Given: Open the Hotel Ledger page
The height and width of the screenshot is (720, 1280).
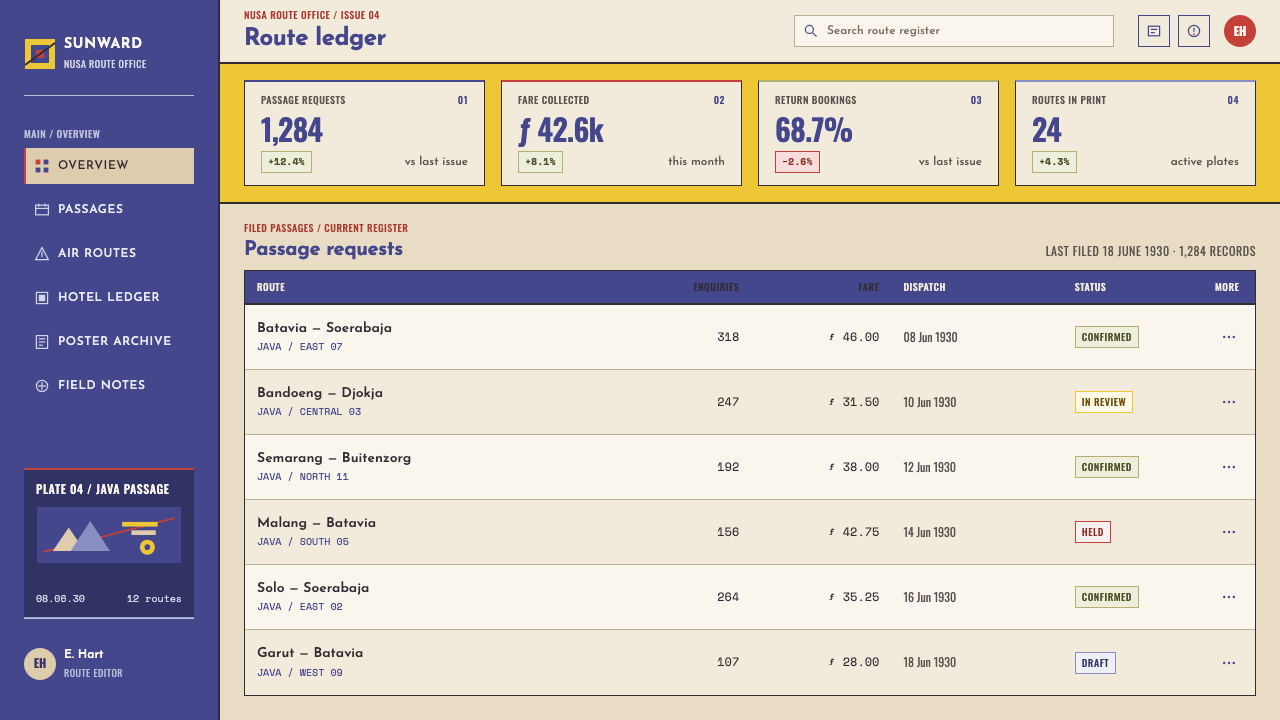Looking at the screenshot, I should tap(109, 298).
